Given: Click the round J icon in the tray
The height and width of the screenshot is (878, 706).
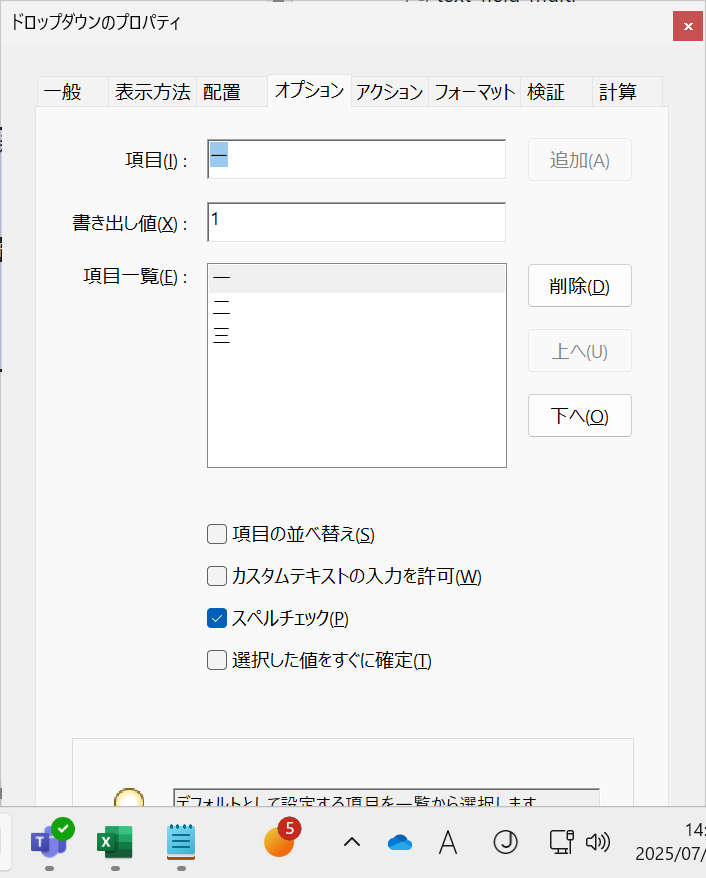Looking at the screenshot, I should pyautogui.click(x=506, y=842).
